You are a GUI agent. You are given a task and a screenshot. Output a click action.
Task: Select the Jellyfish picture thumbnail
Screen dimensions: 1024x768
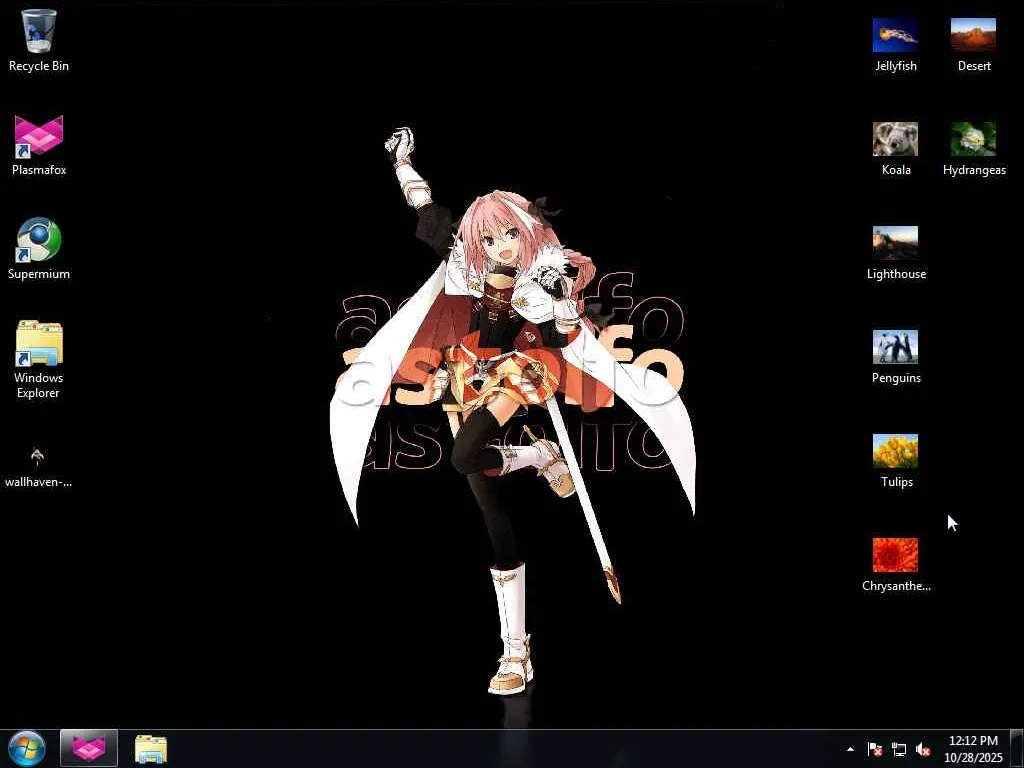tap(895, 43)
